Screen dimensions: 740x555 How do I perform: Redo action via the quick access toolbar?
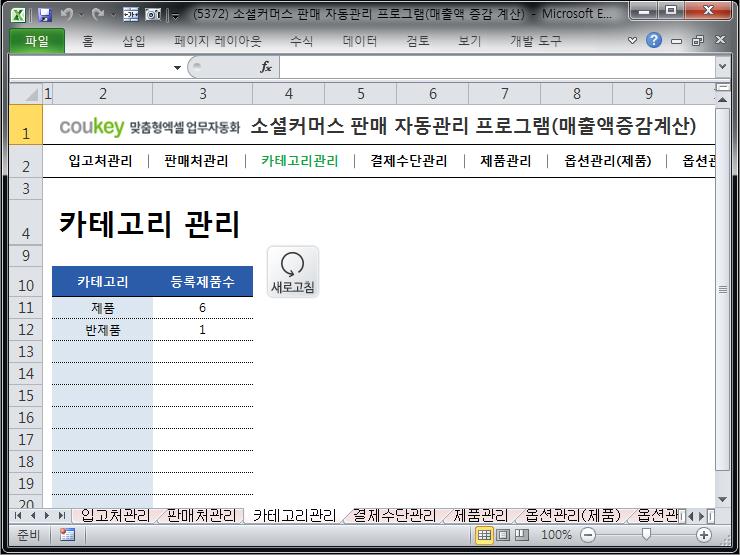pyautogui.click(x=97, y=15)
